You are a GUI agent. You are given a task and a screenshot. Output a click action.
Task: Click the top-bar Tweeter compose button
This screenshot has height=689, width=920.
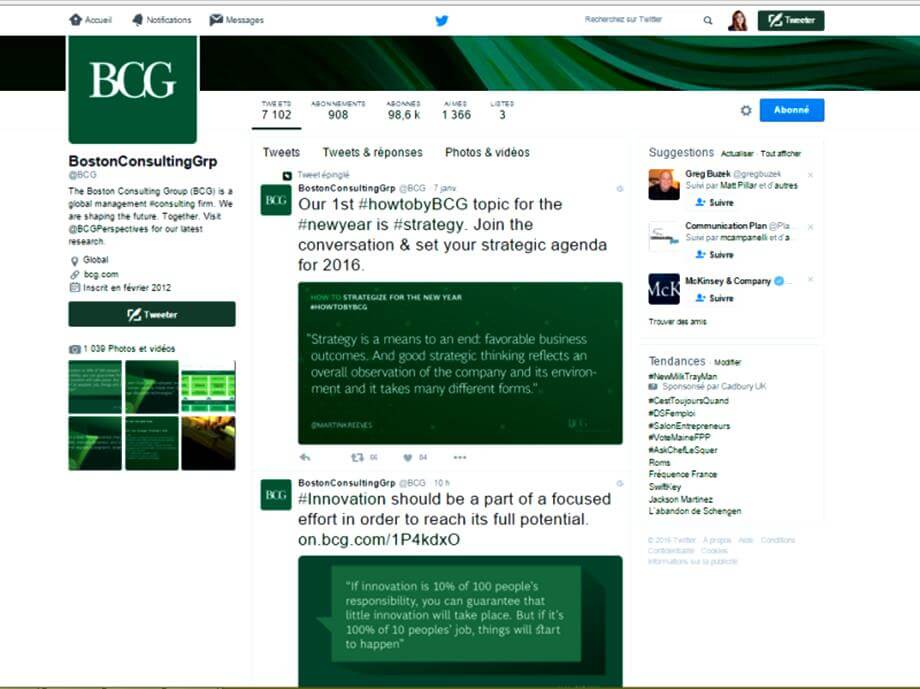coord(791,21)
